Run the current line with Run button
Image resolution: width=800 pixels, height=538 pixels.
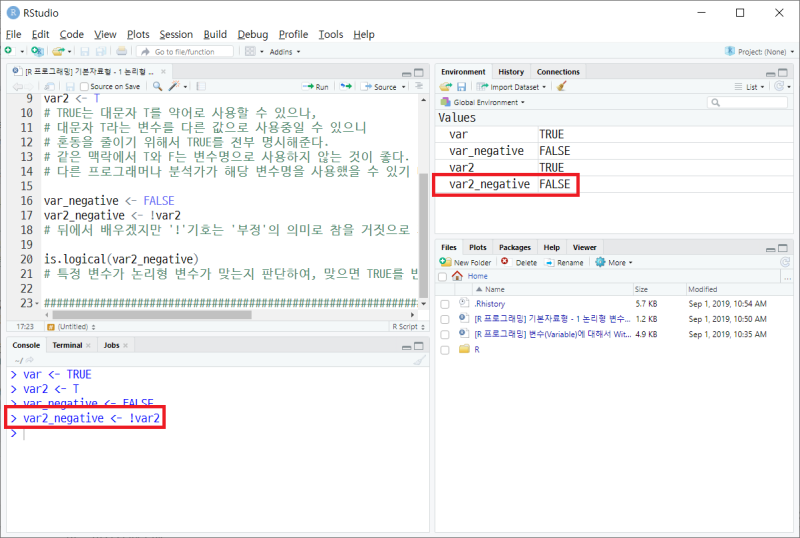[315, 87]
